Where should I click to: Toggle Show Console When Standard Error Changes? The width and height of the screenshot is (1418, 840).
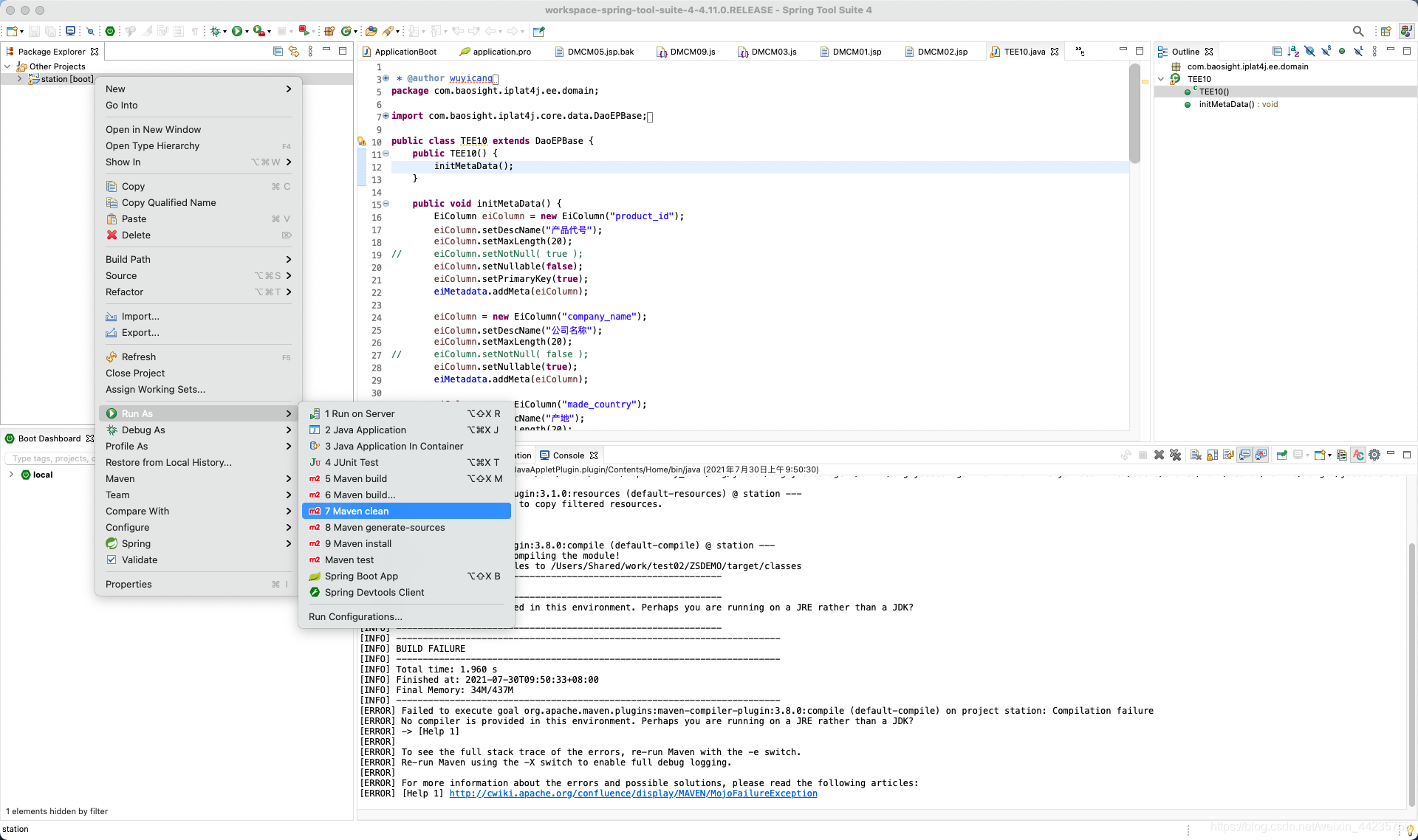(x=1261, y=455)
